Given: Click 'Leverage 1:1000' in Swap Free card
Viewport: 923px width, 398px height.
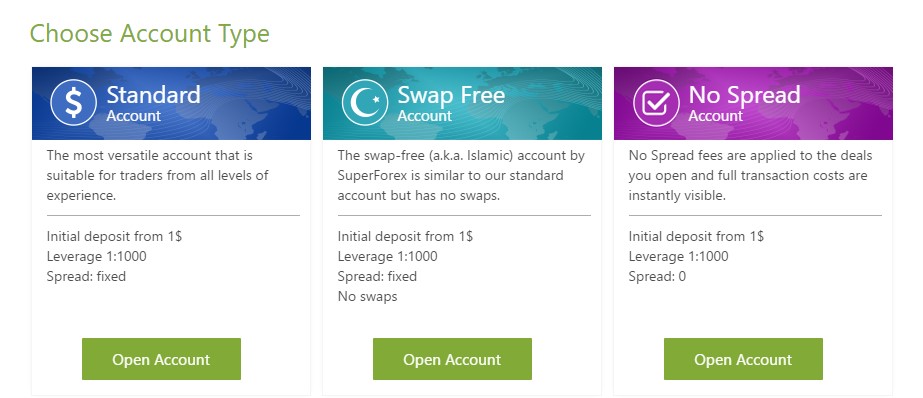Looking at the screenshot, I should 387,256.
